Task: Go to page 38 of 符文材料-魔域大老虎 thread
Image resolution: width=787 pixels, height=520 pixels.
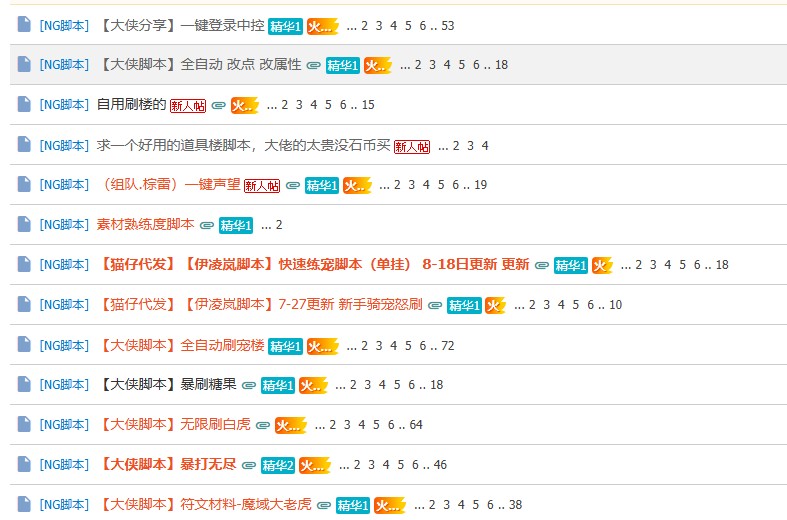Action: click(515, 505)
